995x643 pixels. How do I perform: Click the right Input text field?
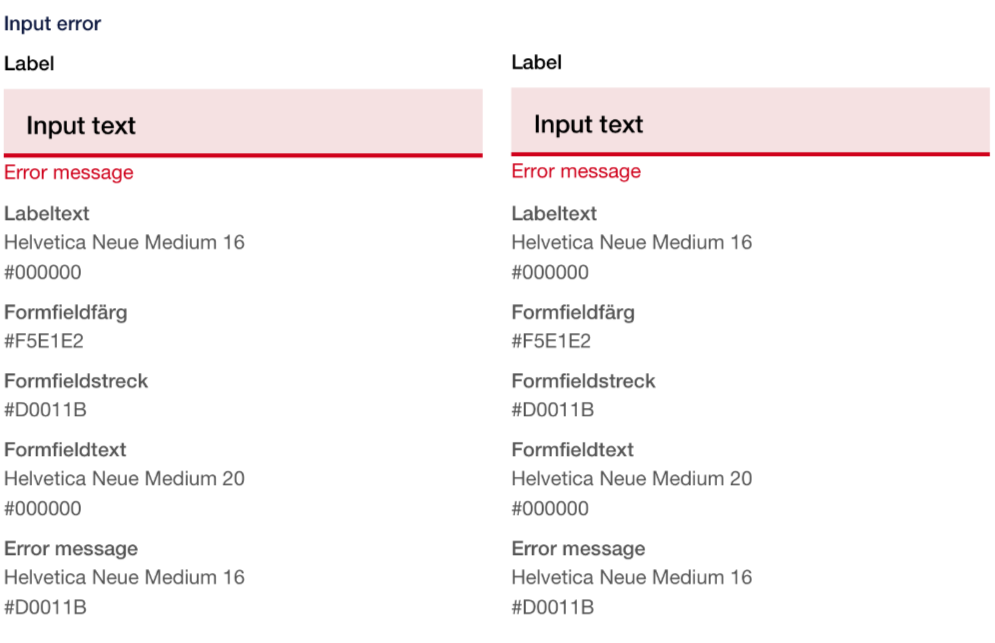pos(750,122)
